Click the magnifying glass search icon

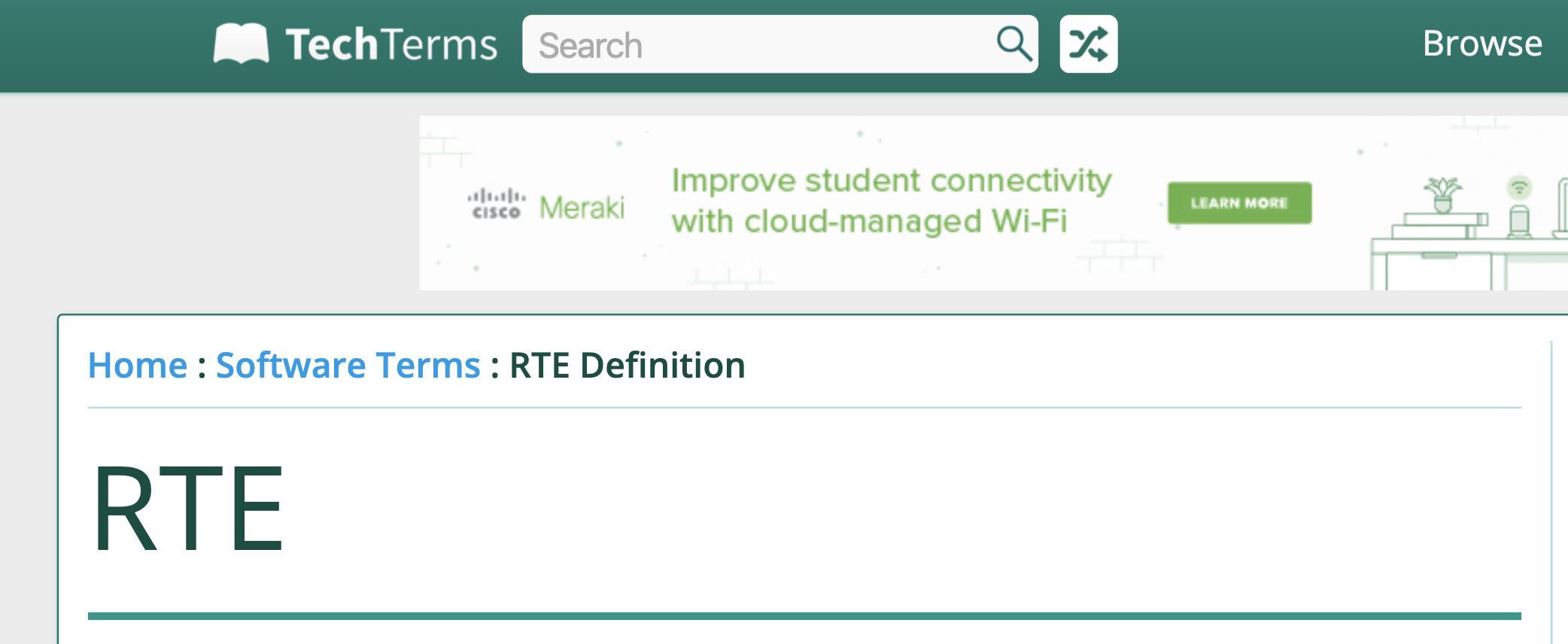point(1013,44)
